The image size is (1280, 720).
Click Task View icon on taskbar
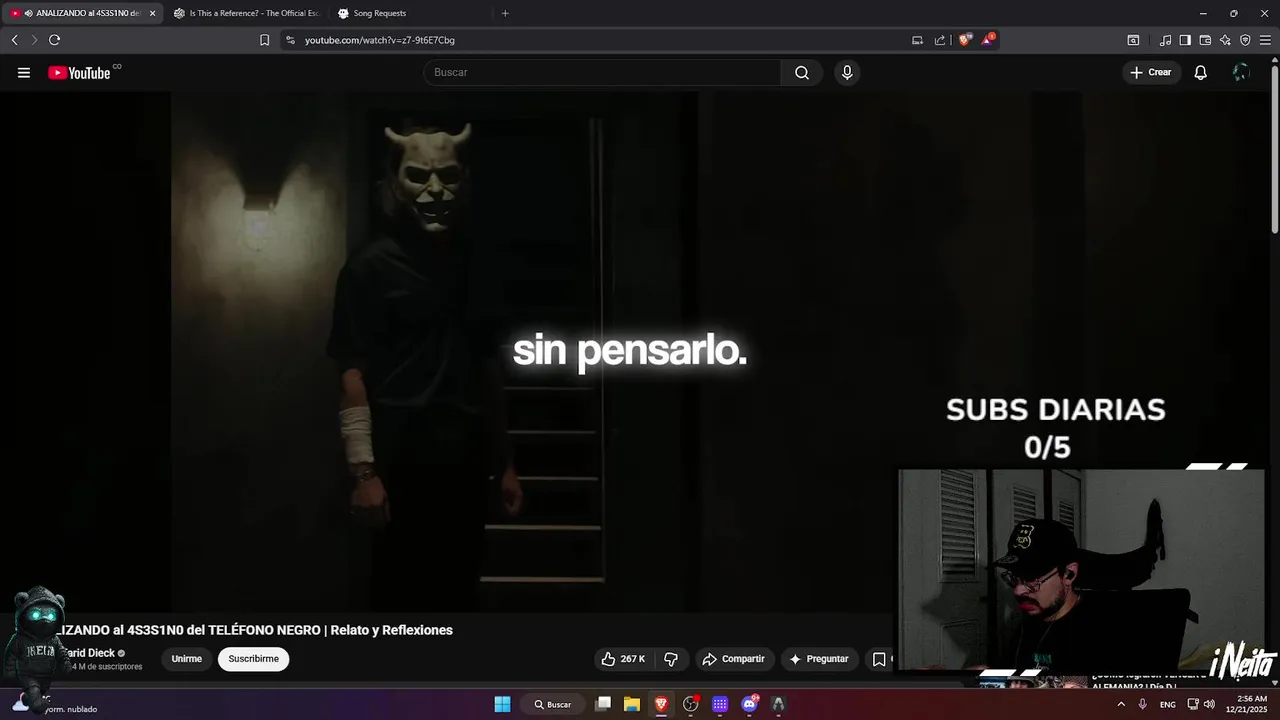(603, 704)
